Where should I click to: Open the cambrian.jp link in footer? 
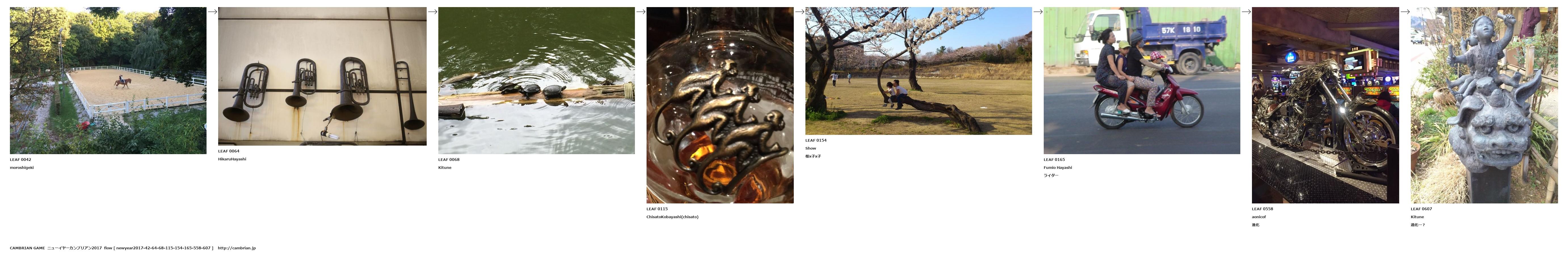pyautogui.click(x=237, y=248)
